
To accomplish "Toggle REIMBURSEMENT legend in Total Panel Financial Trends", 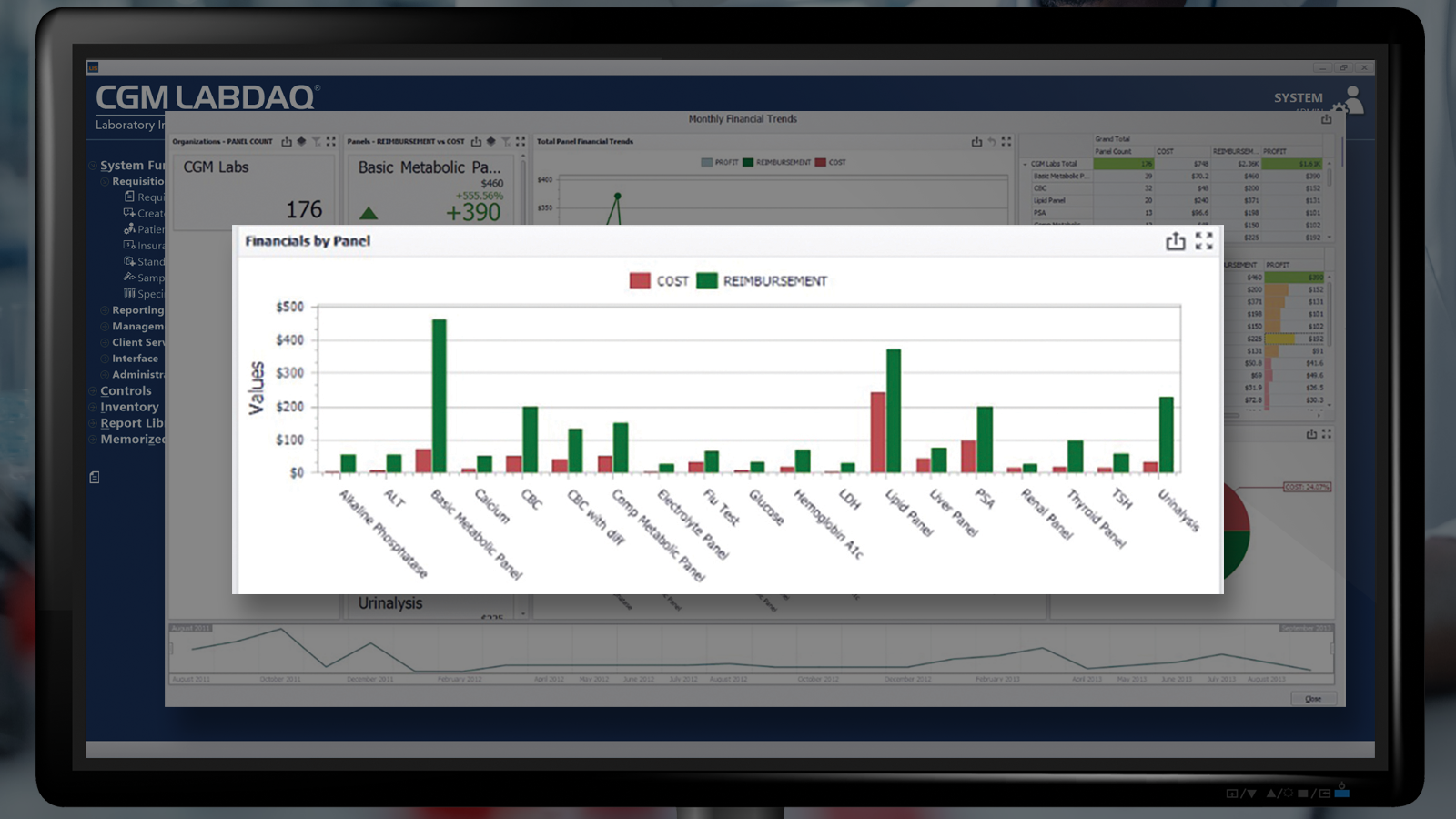I will 776,162.
